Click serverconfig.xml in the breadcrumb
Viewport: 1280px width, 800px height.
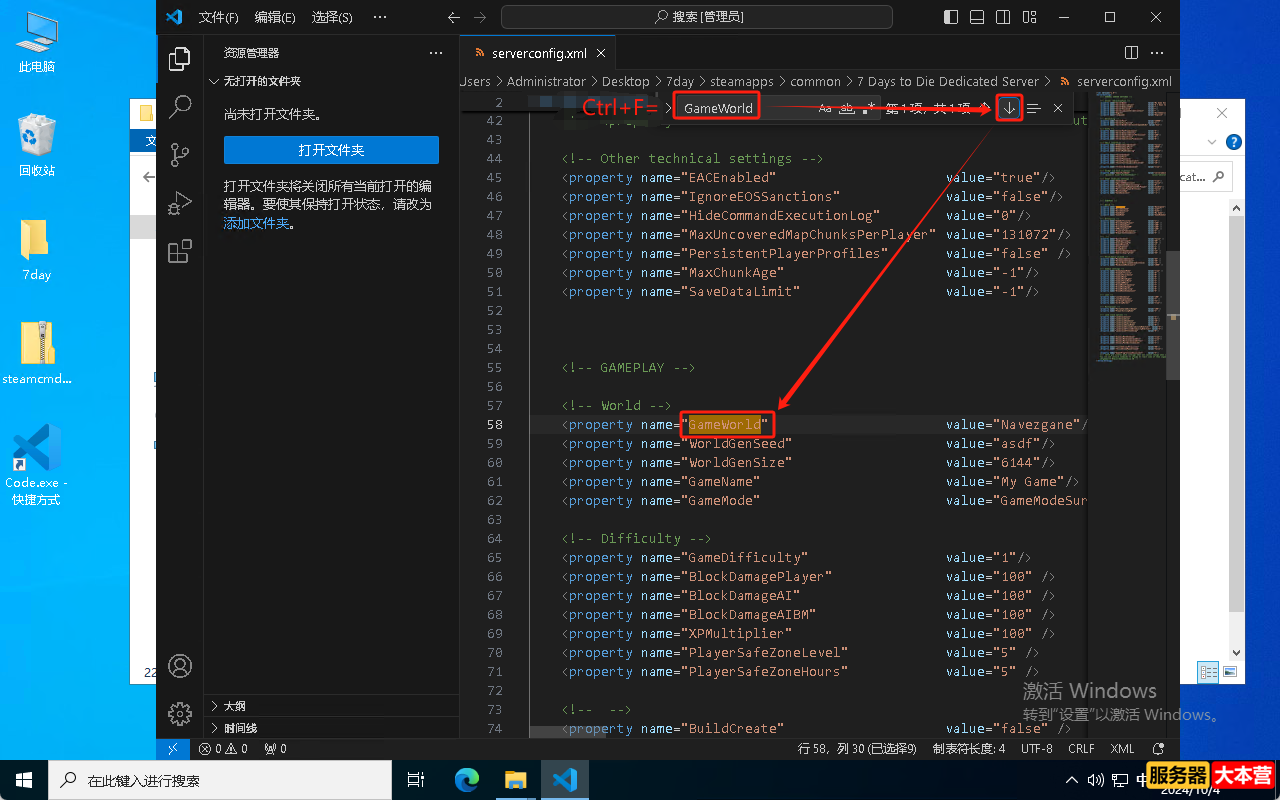[x=1124, y=82]
